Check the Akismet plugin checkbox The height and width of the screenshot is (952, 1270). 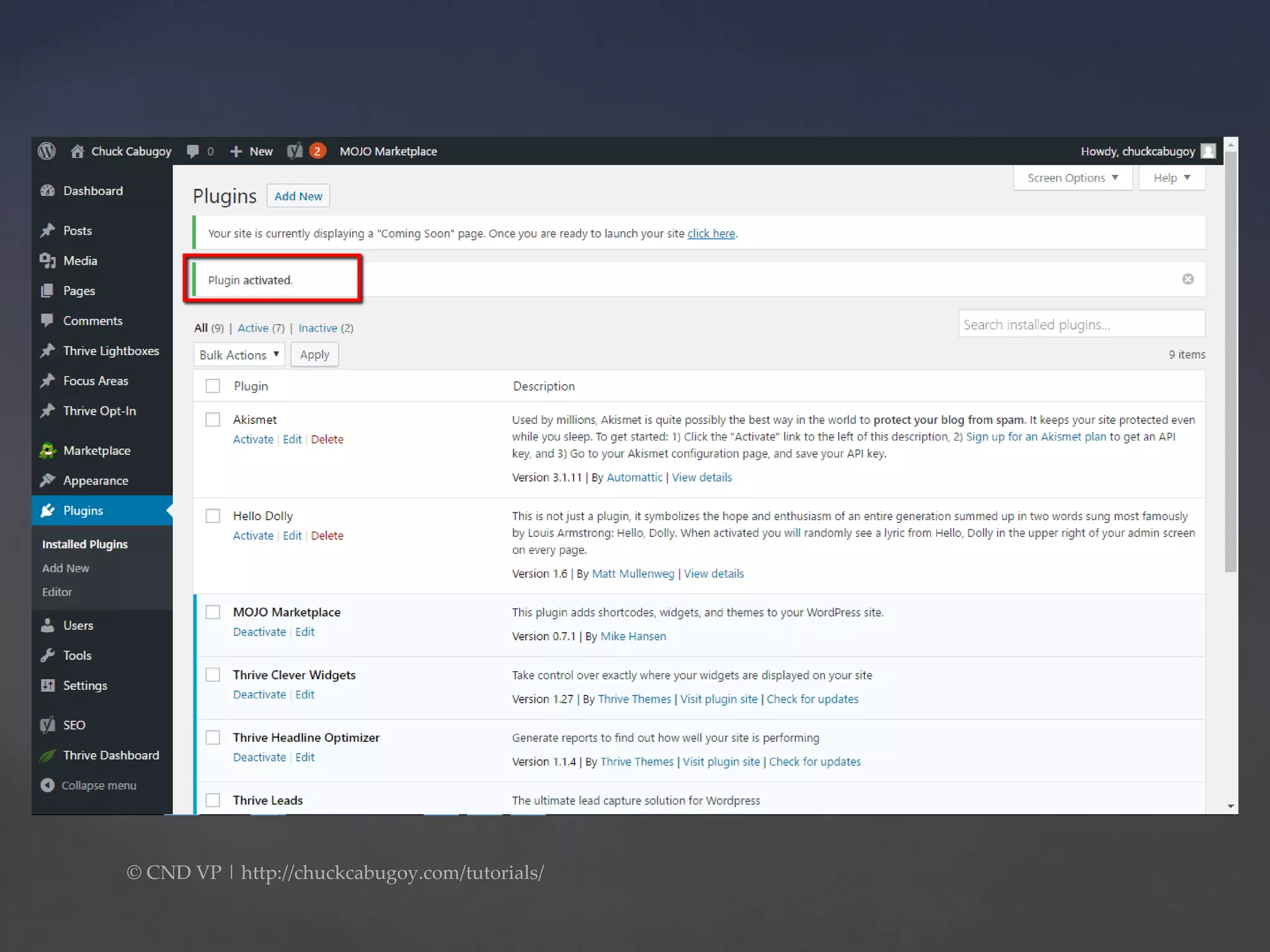click(x=213, y=420)
